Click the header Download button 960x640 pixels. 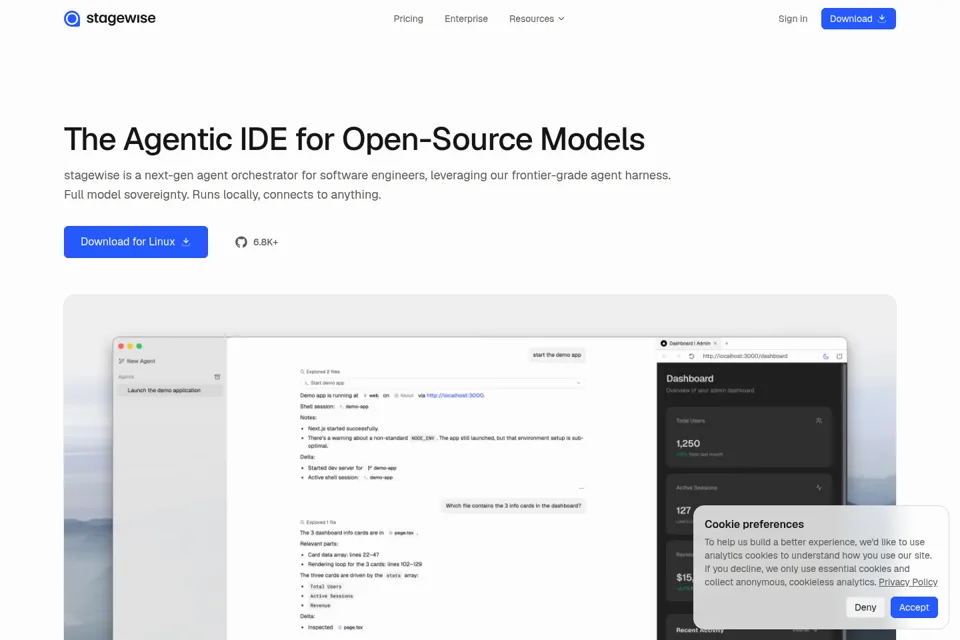pos(858,19)
